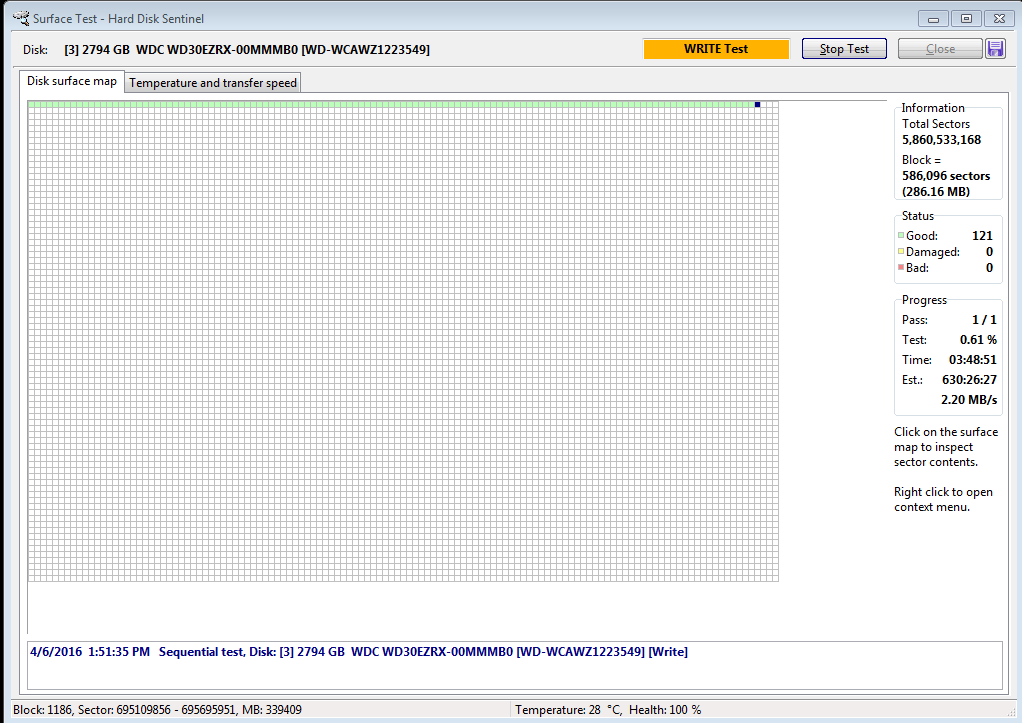Click the floppy disk save icon
1022x723 pixels.
coord(995,49)
